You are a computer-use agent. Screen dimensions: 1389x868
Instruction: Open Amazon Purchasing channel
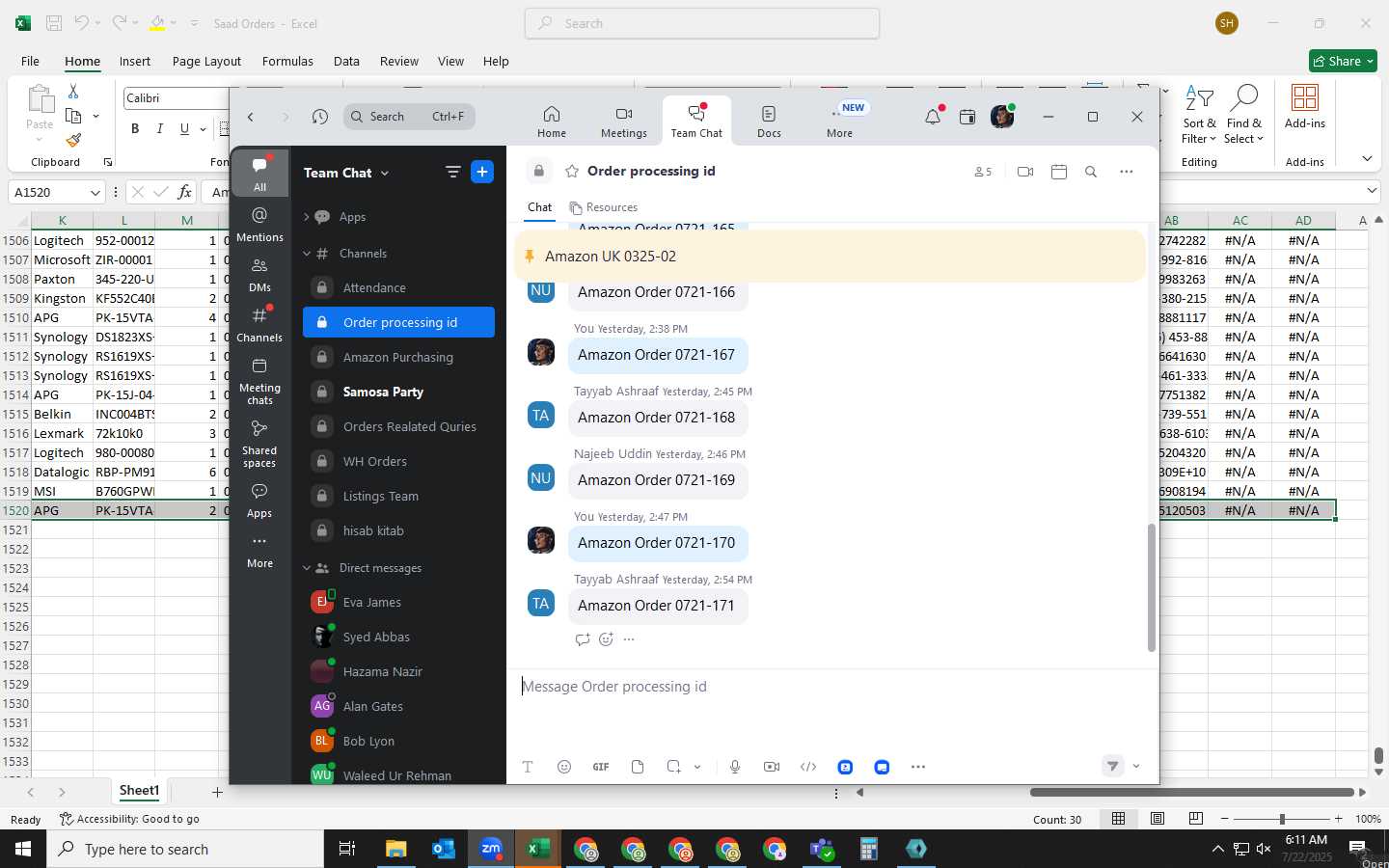pos(398,357)
